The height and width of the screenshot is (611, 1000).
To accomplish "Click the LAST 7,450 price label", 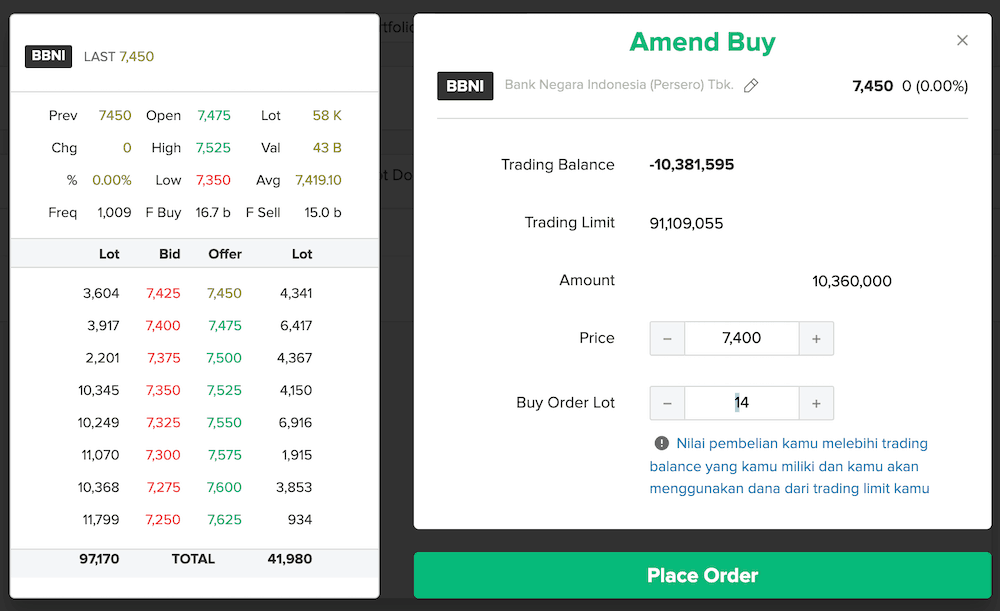I will click(118, 56).
